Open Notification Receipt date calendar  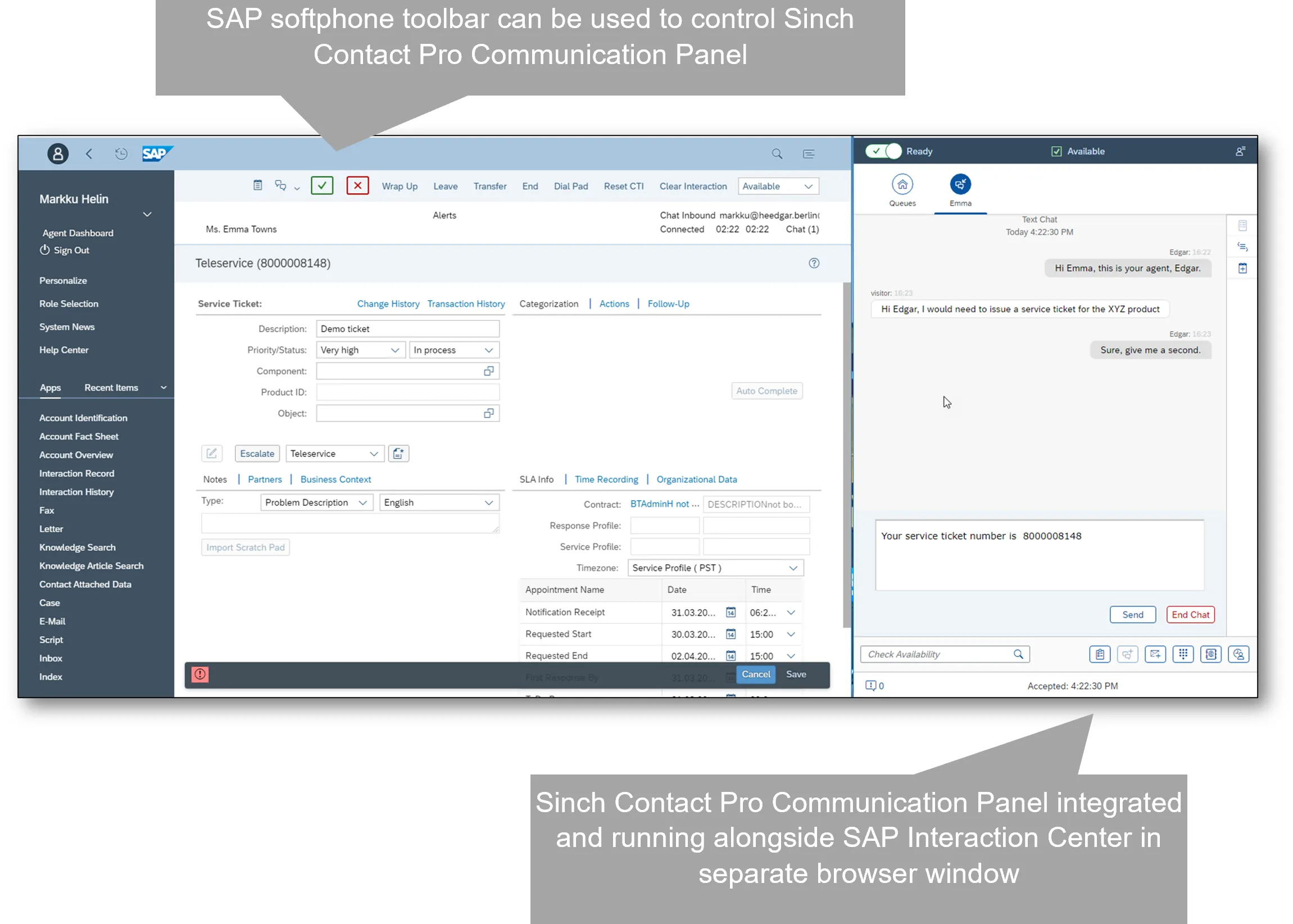(731, 612)
